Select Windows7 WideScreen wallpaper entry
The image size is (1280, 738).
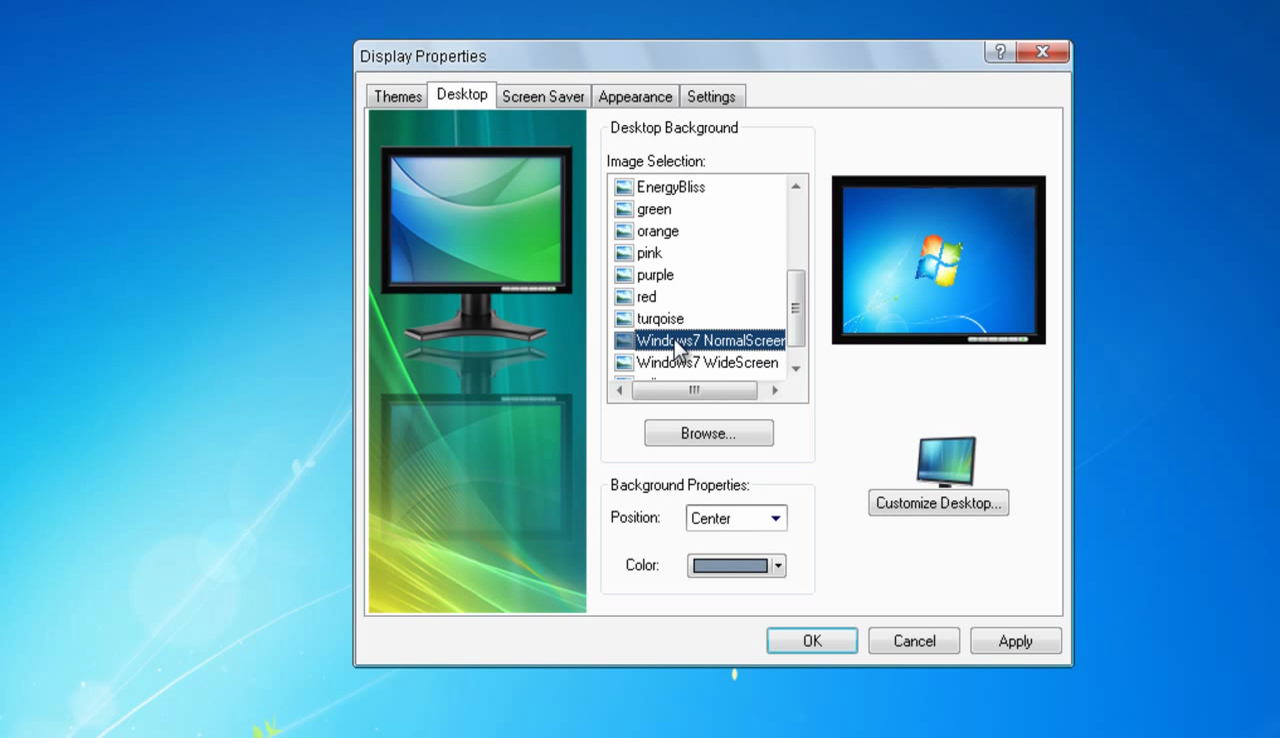(707, 363)
